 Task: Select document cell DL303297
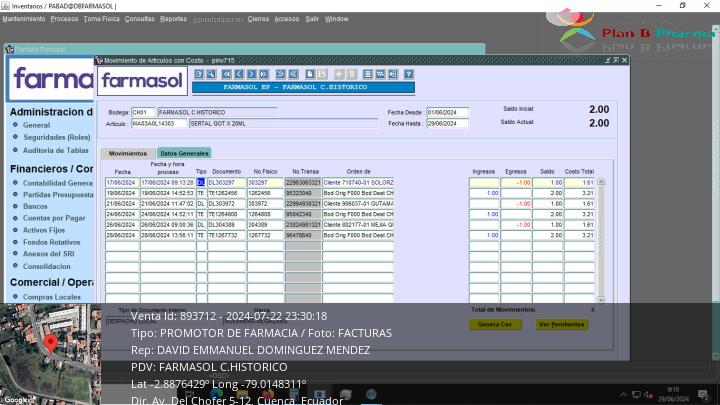pos(227,183)
